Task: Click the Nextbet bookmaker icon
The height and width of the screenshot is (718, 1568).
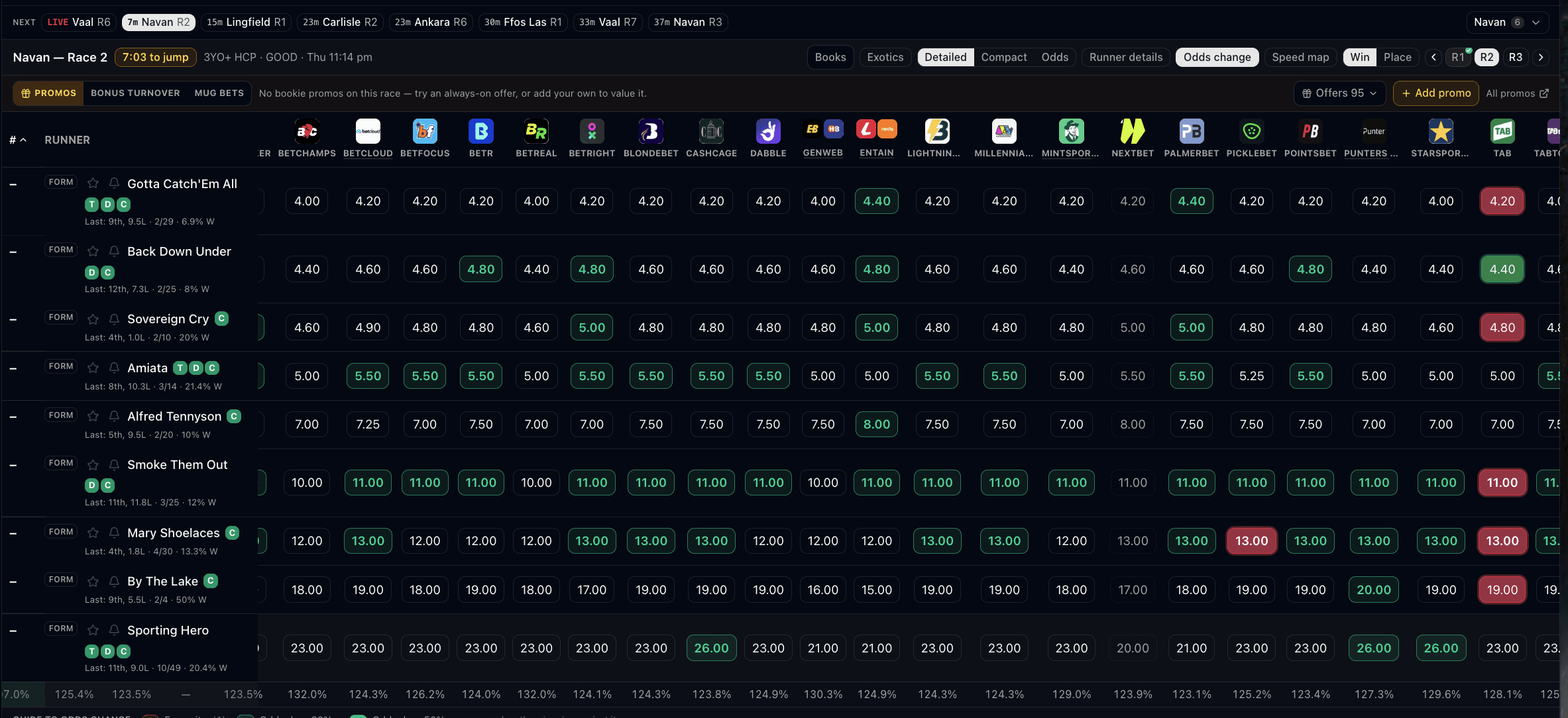Action: tap(1133, 131)
